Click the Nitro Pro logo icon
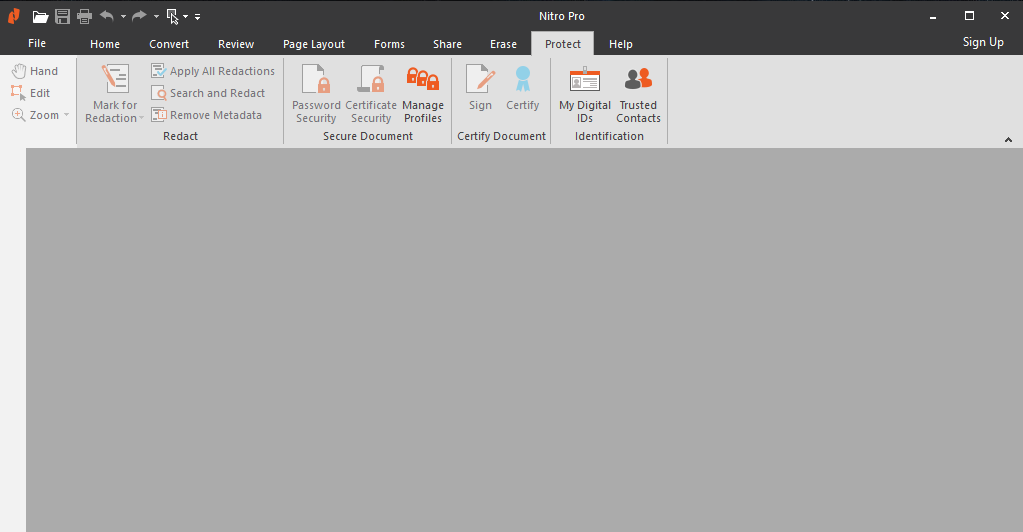This screenshot has height=532, width=1023. tap(14, 16)
